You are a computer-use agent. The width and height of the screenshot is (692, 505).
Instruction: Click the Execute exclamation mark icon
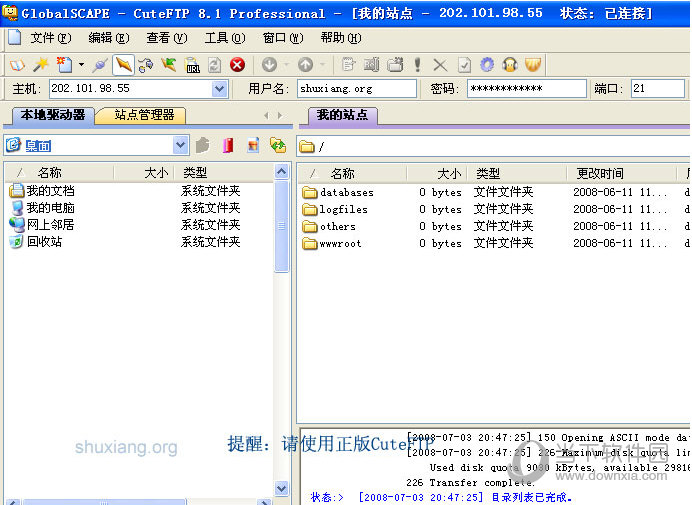tap(417, 65)
